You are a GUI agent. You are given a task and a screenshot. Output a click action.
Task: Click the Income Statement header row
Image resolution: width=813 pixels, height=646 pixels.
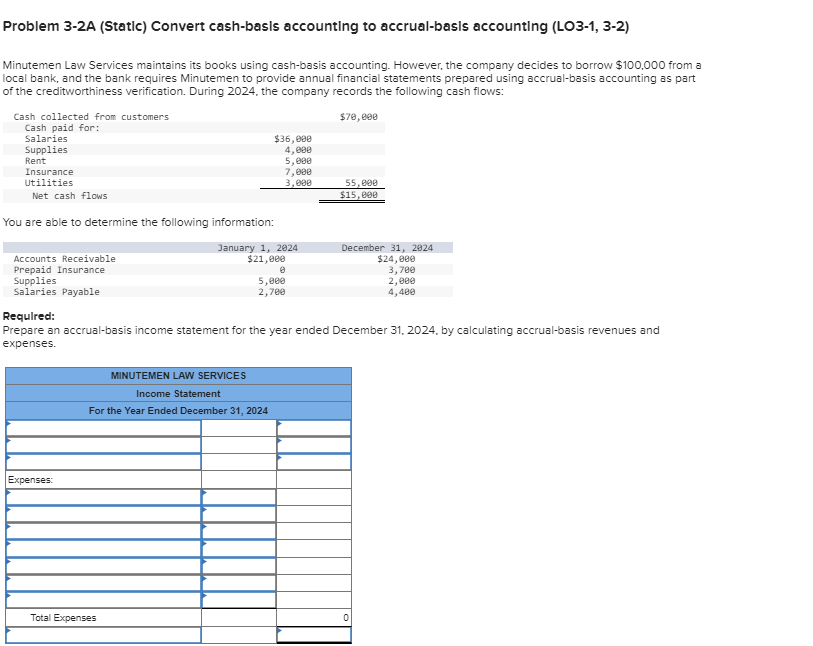tap(178, 393)
